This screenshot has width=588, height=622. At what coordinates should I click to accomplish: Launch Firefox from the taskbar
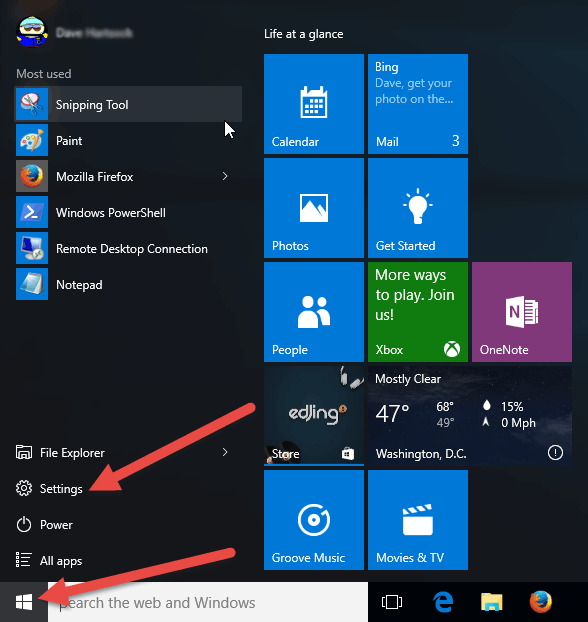(x=540, y=602)
